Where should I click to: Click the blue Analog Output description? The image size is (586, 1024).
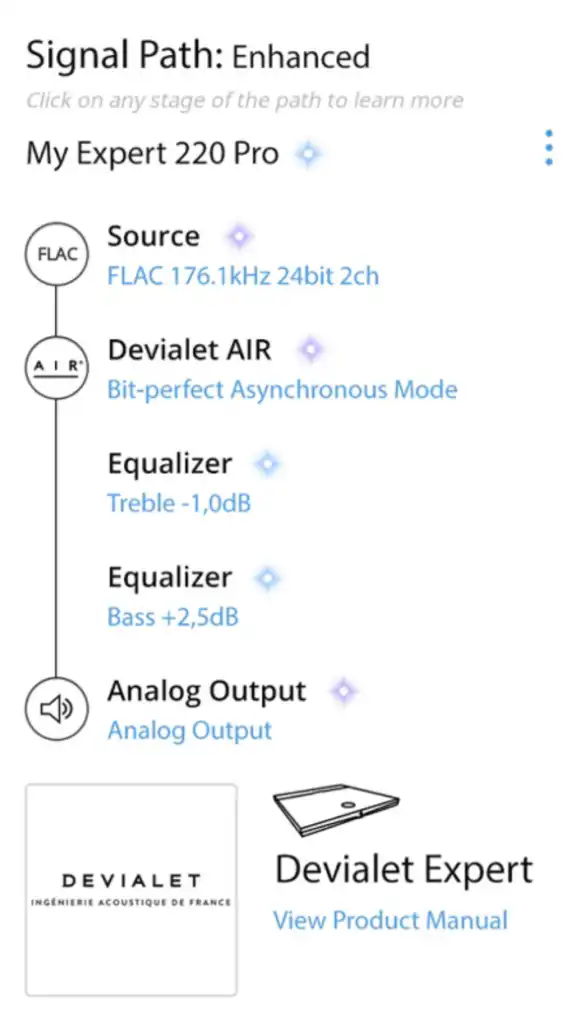coord(189,731)
